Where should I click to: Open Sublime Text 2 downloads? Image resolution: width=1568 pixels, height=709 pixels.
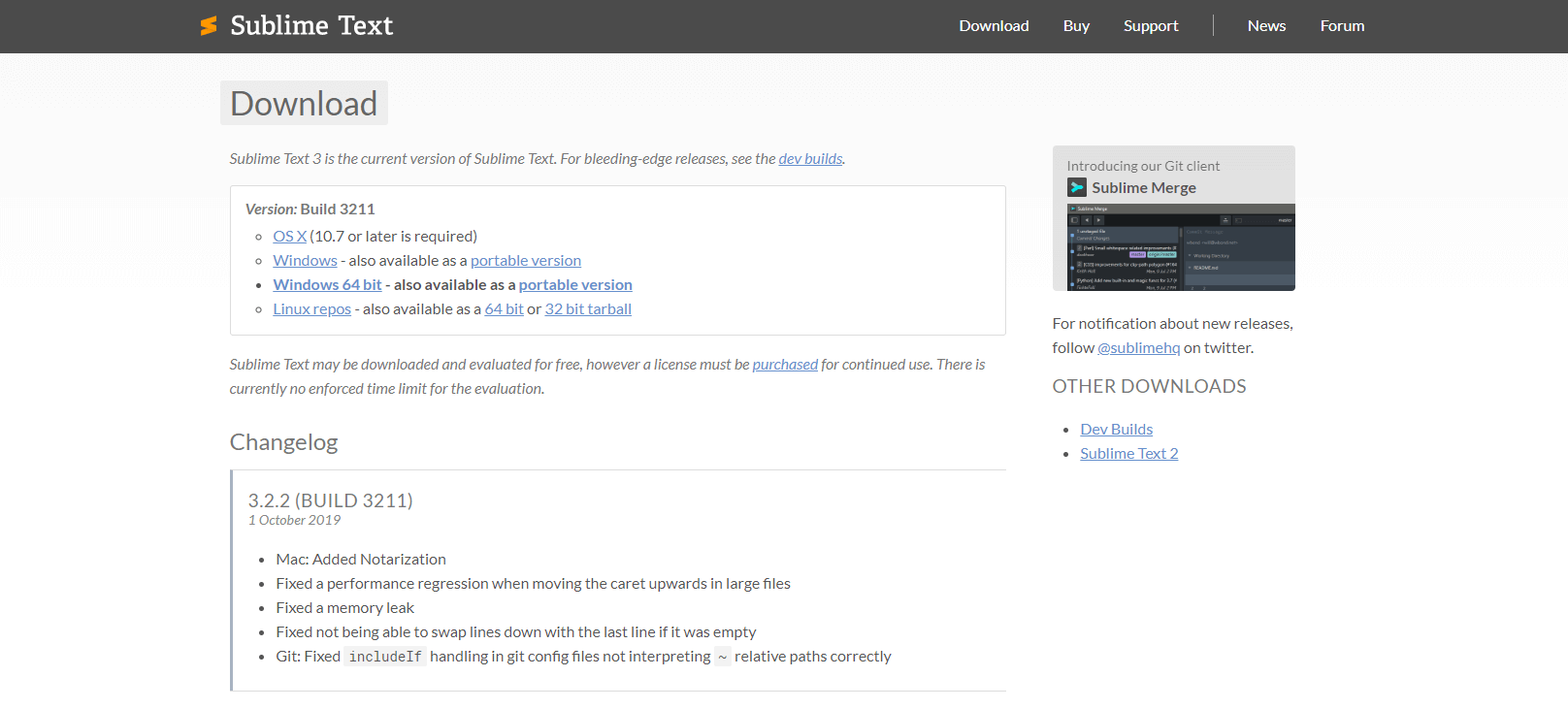click(x=1128, y=454)
